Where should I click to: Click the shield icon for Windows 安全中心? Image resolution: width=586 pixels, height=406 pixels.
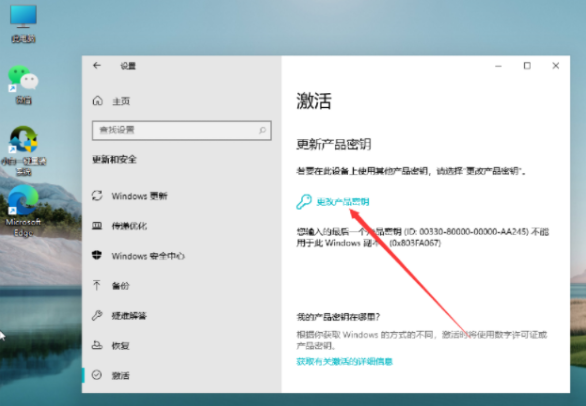point(97,255)
